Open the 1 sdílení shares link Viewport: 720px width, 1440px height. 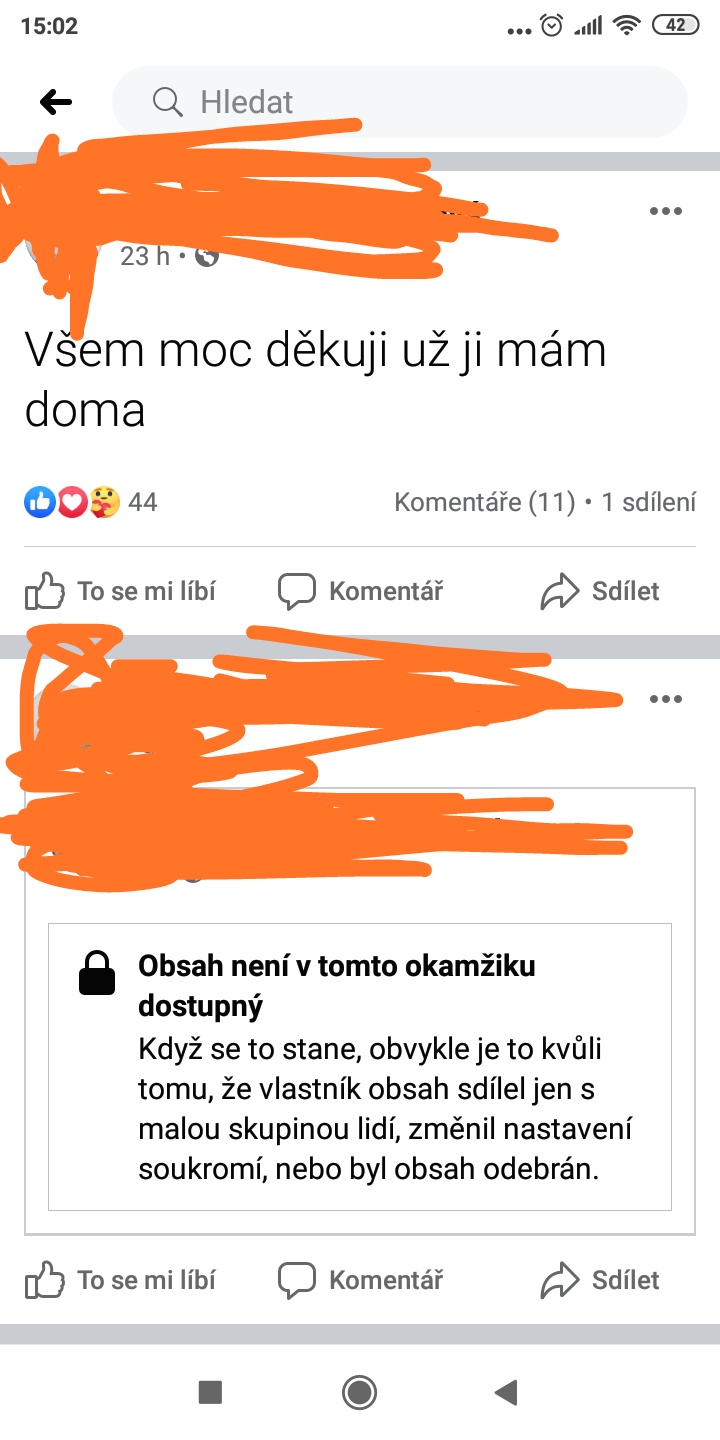[x=648, y=502]
